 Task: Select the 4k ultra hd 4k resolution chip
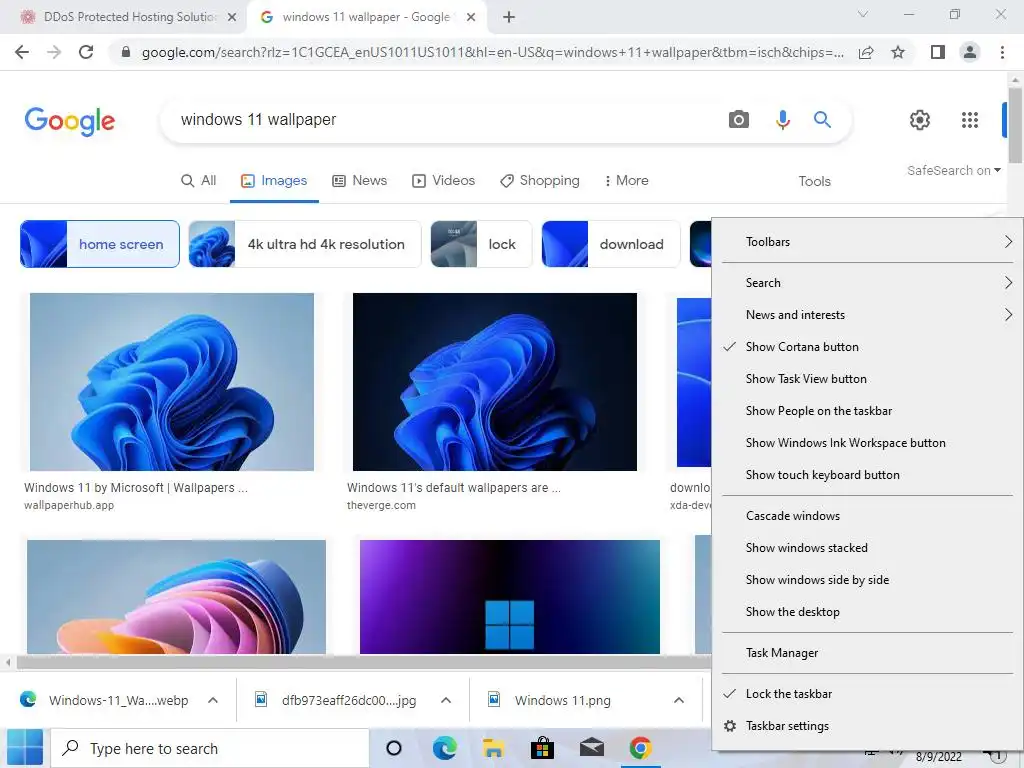pos(305,244)
